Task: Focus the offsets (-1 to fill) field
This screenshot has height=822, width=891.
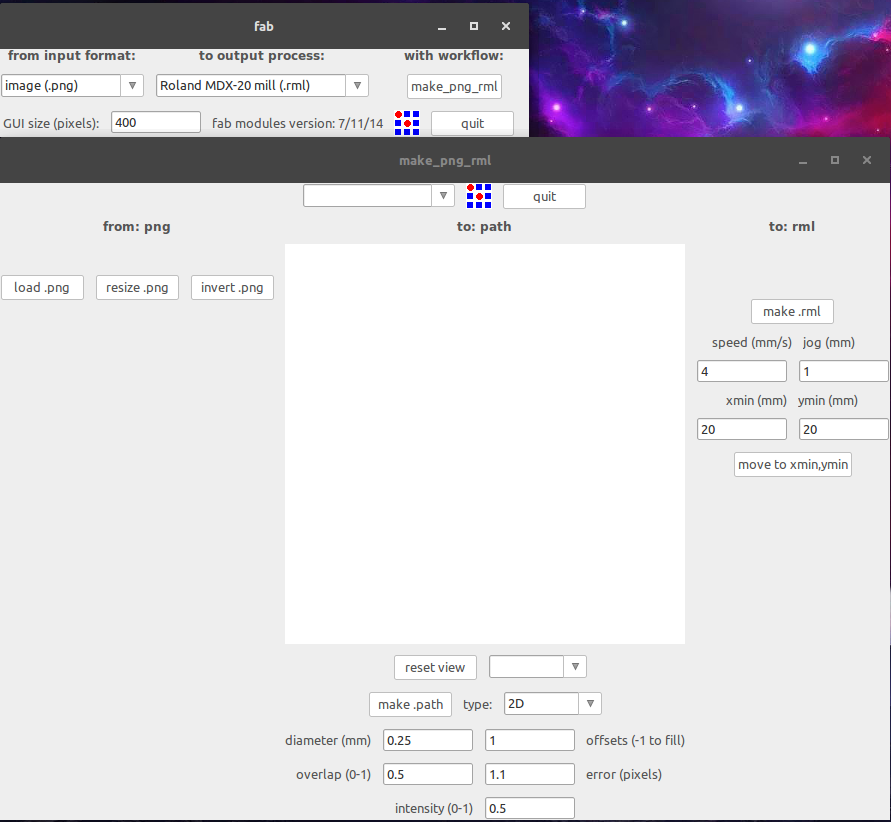Action: coord(530,740)
